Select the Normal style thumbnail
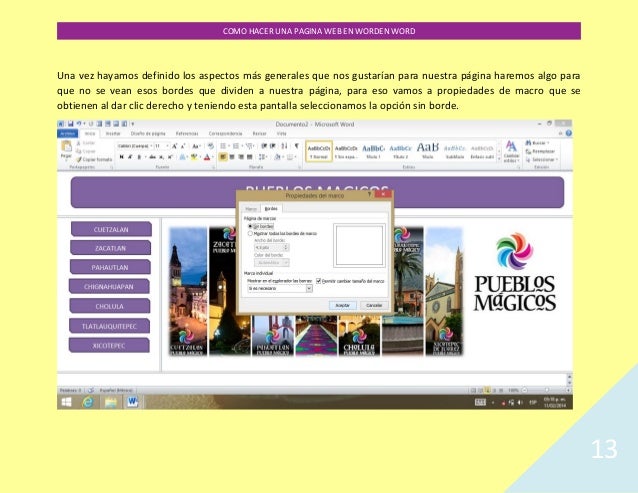638x493 pixels. pyautogui.click(x=319, y=151)
